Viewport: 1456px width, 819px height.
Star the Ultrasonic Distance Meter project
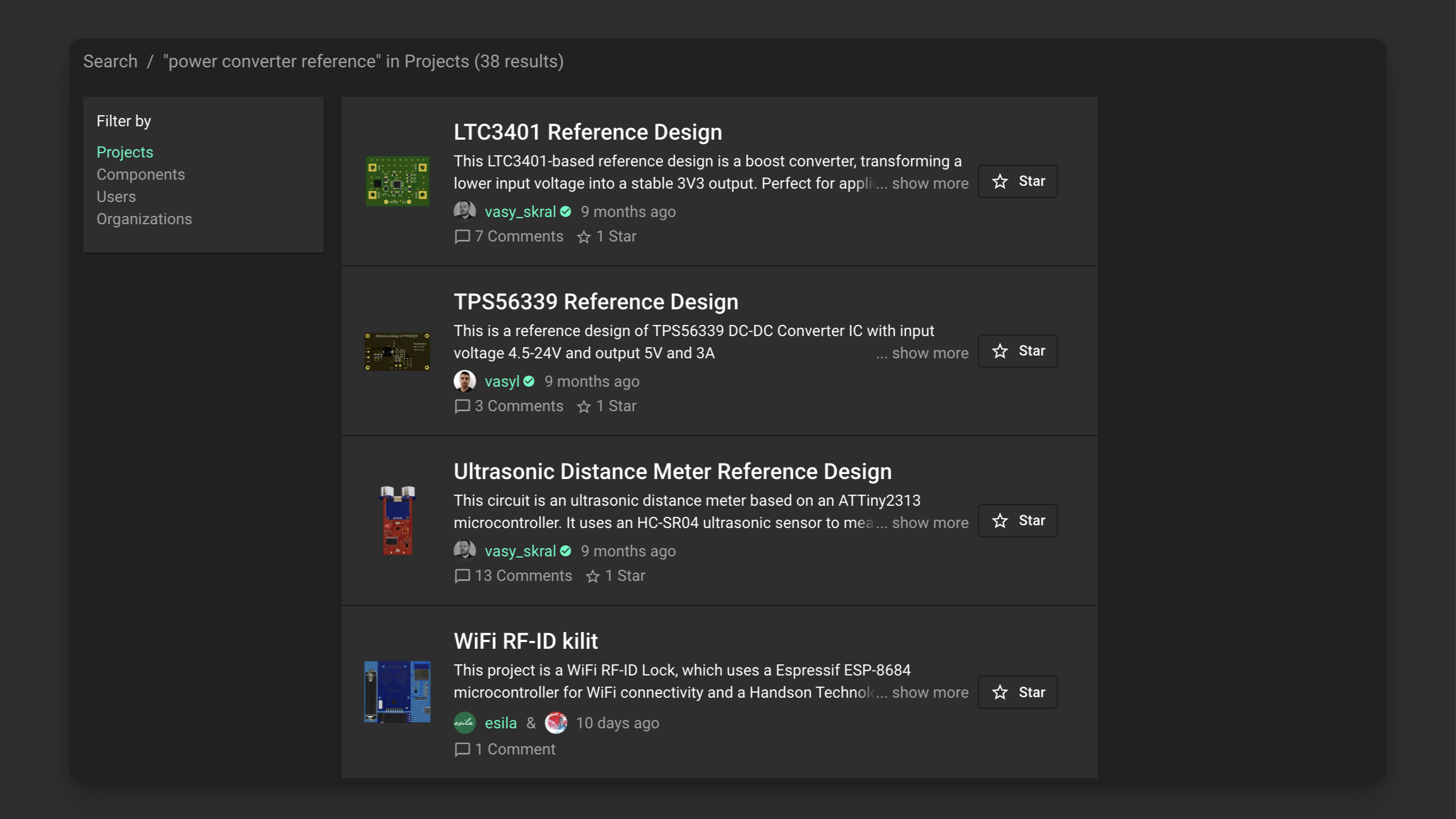[1018, 520]
